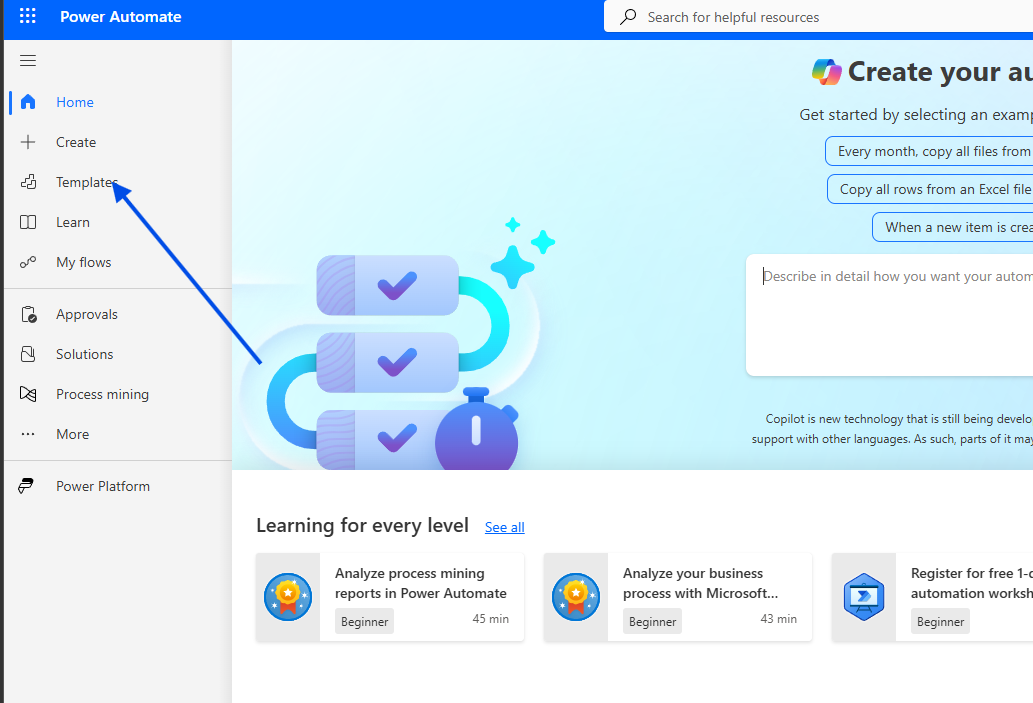The width and height of the screenshot is (1033, 703).
Task: Choose 'Copy all rows from an Excel' suggestion
Action: 932,189
